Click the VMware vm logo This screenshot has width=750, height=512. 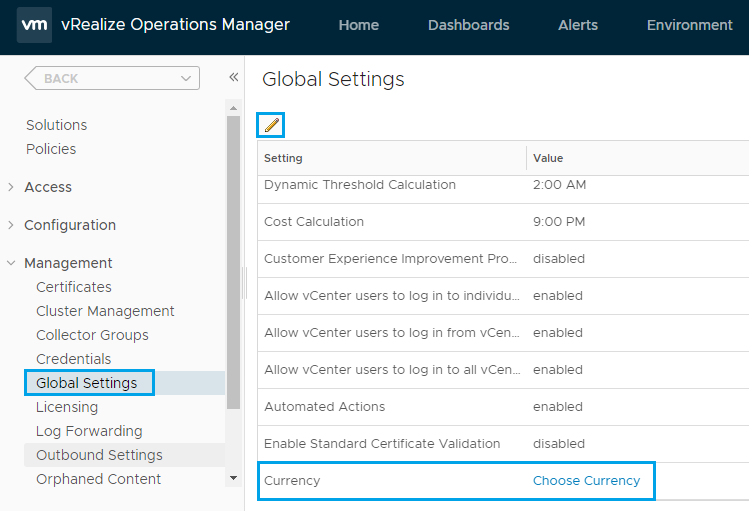34,25
